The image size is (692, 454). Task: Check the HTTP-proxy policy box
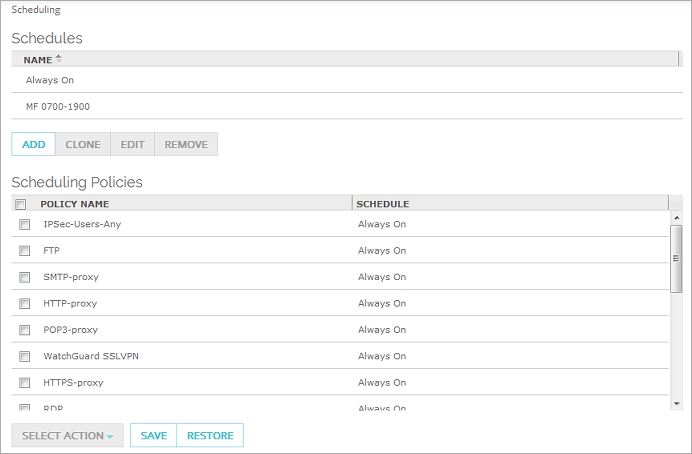[x=25, y=304]
